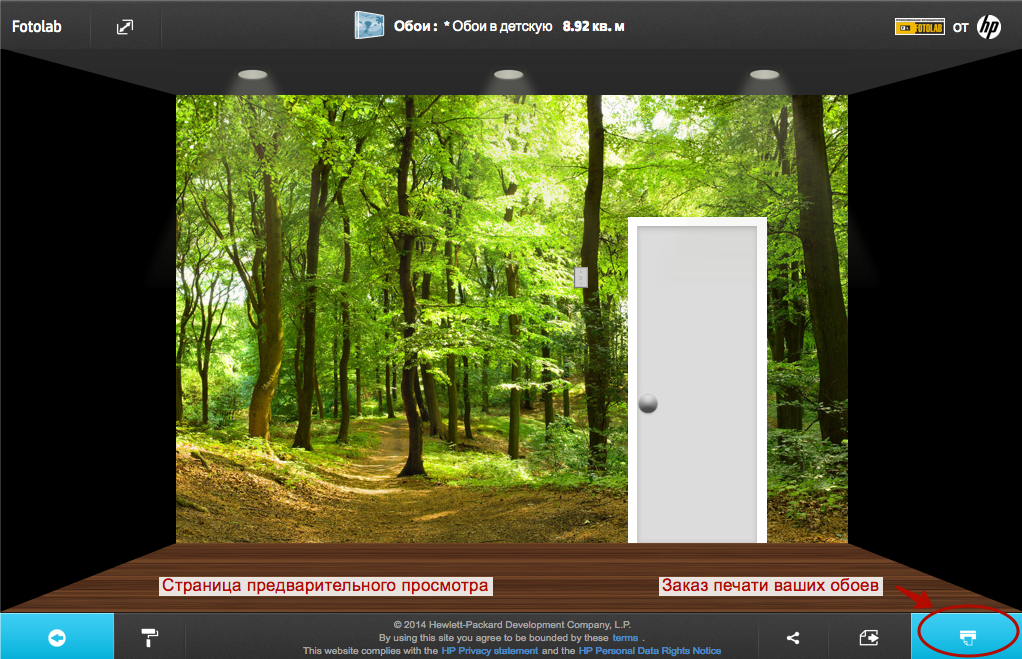Click the HP logo
Image resolution: width=1022 pixels, height=659 pixels.
point(989,27)
